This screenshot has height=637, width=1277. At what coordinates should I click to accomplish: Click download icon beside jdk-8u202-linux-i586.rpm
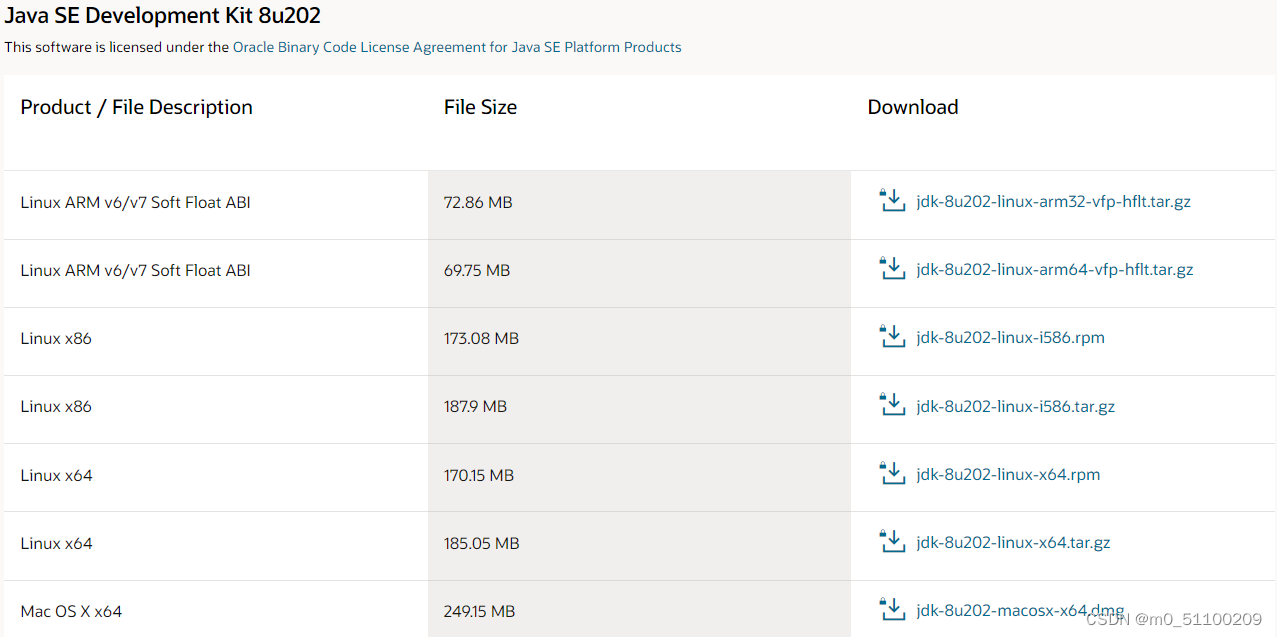891,336
